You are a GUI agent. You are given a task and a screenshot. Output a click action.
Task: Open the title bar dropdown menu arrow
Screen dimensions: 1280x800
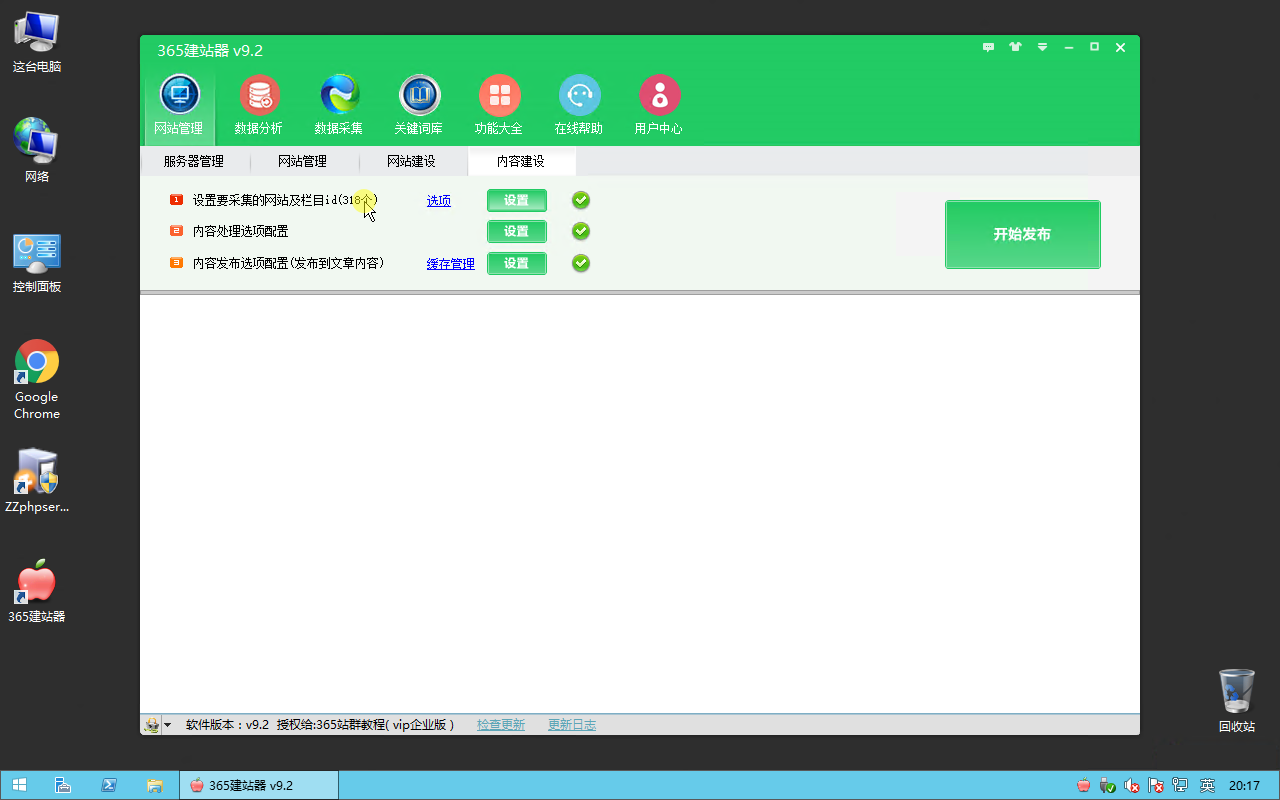[x=1042, y=47]
